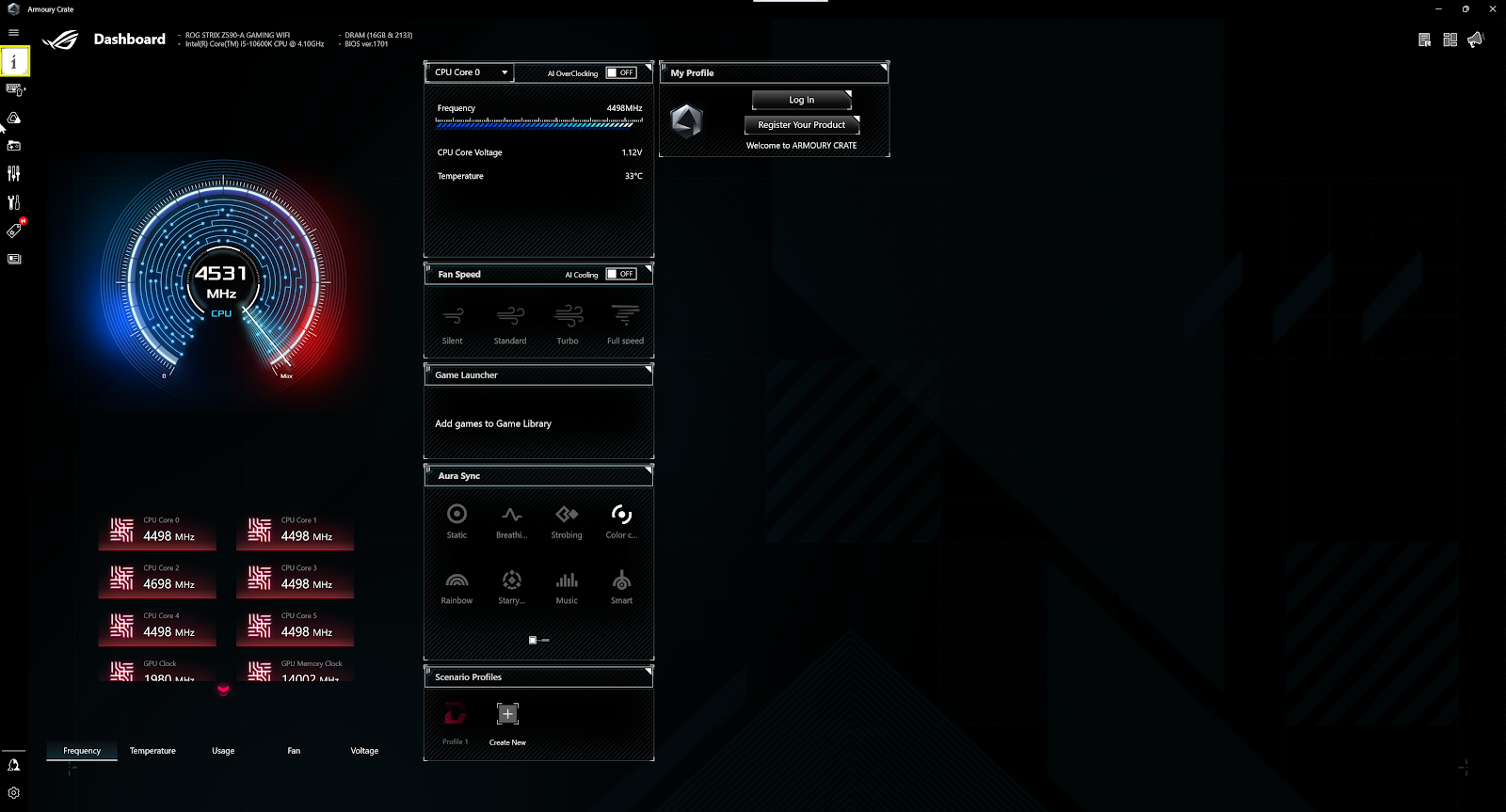The width and height of the screenshot is (1506, 812).
Task: Click the CPU Core 1 frequency tile
Action: pos(295,531)
